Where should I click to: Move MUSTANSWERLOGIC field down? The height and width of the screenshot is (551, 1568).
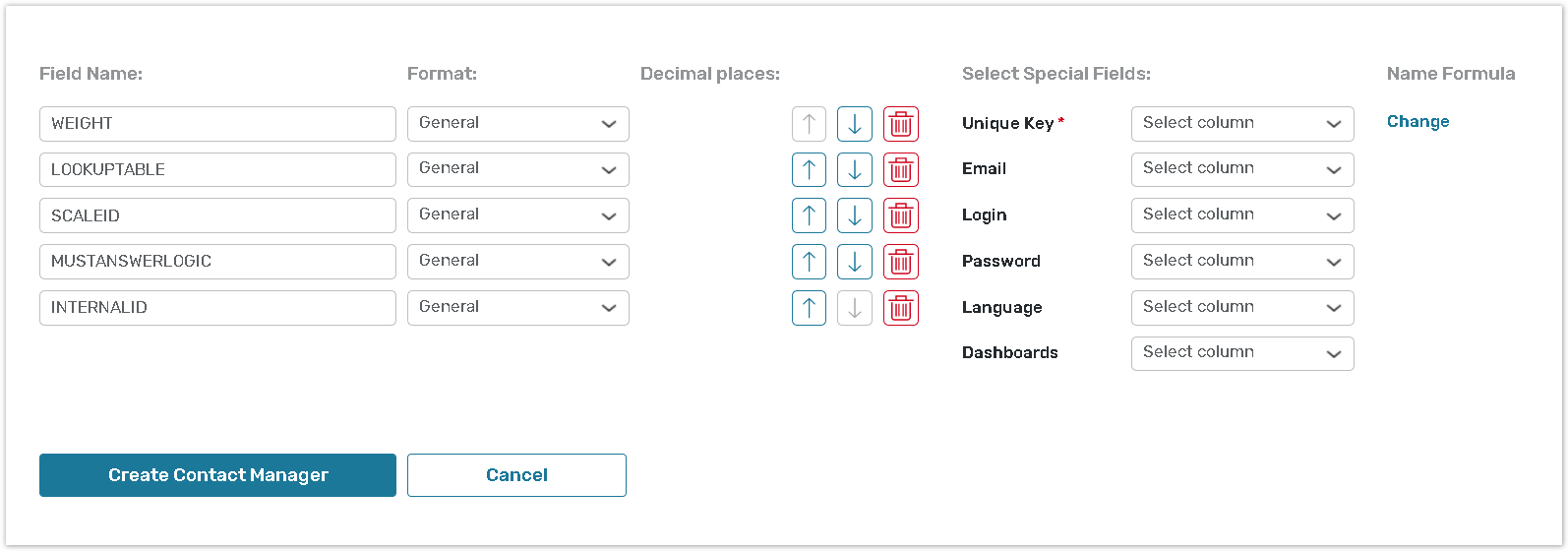(854, 262)
